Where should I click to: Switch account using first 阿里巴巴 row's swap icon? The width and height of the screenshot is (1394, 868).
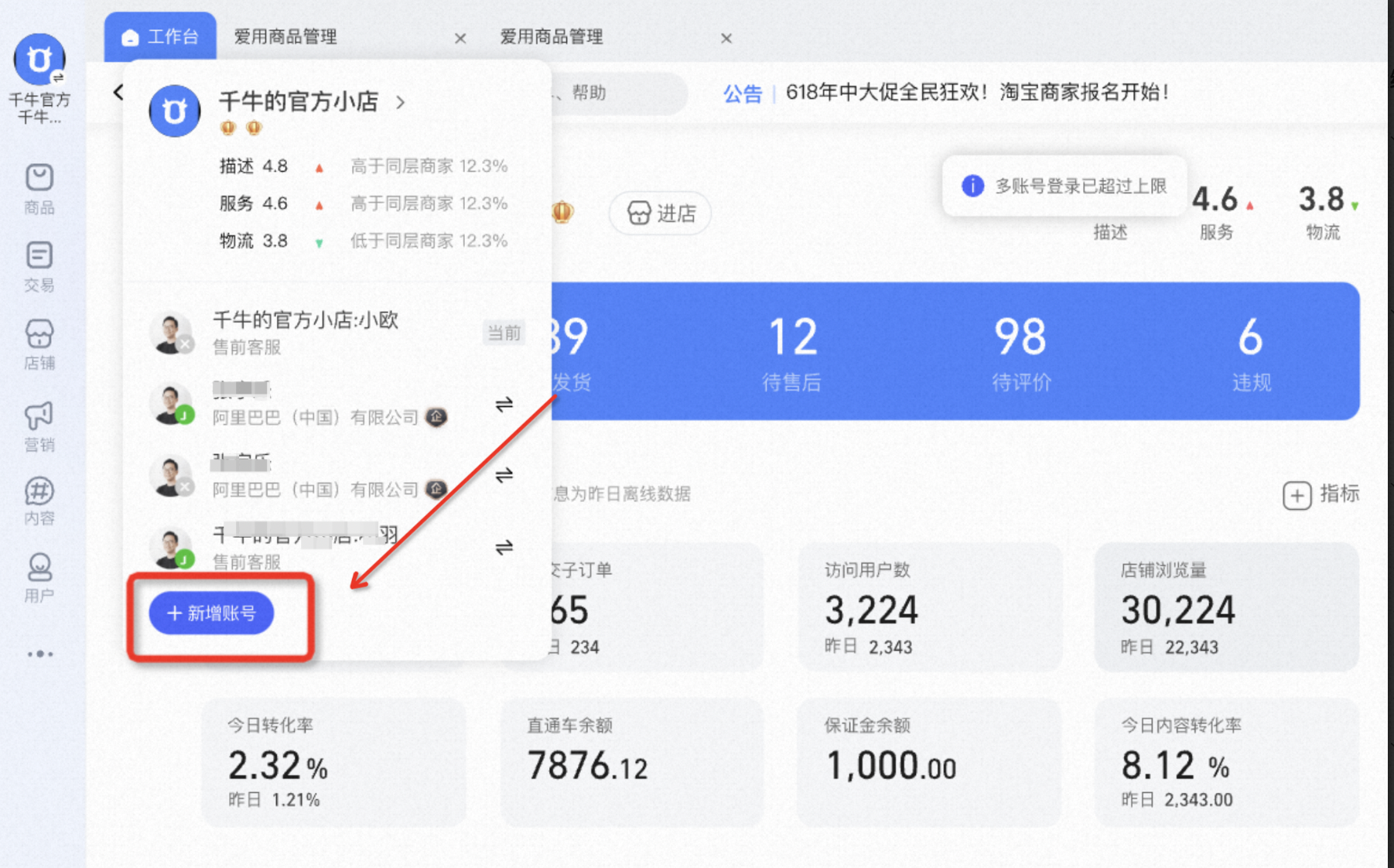[504, 404]
